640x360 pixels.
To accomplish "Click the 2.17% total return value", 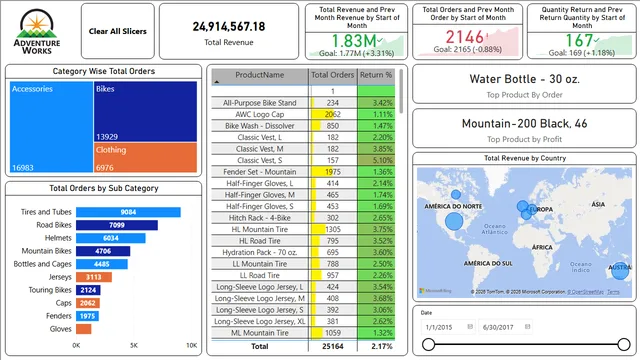I will [382, 346].
